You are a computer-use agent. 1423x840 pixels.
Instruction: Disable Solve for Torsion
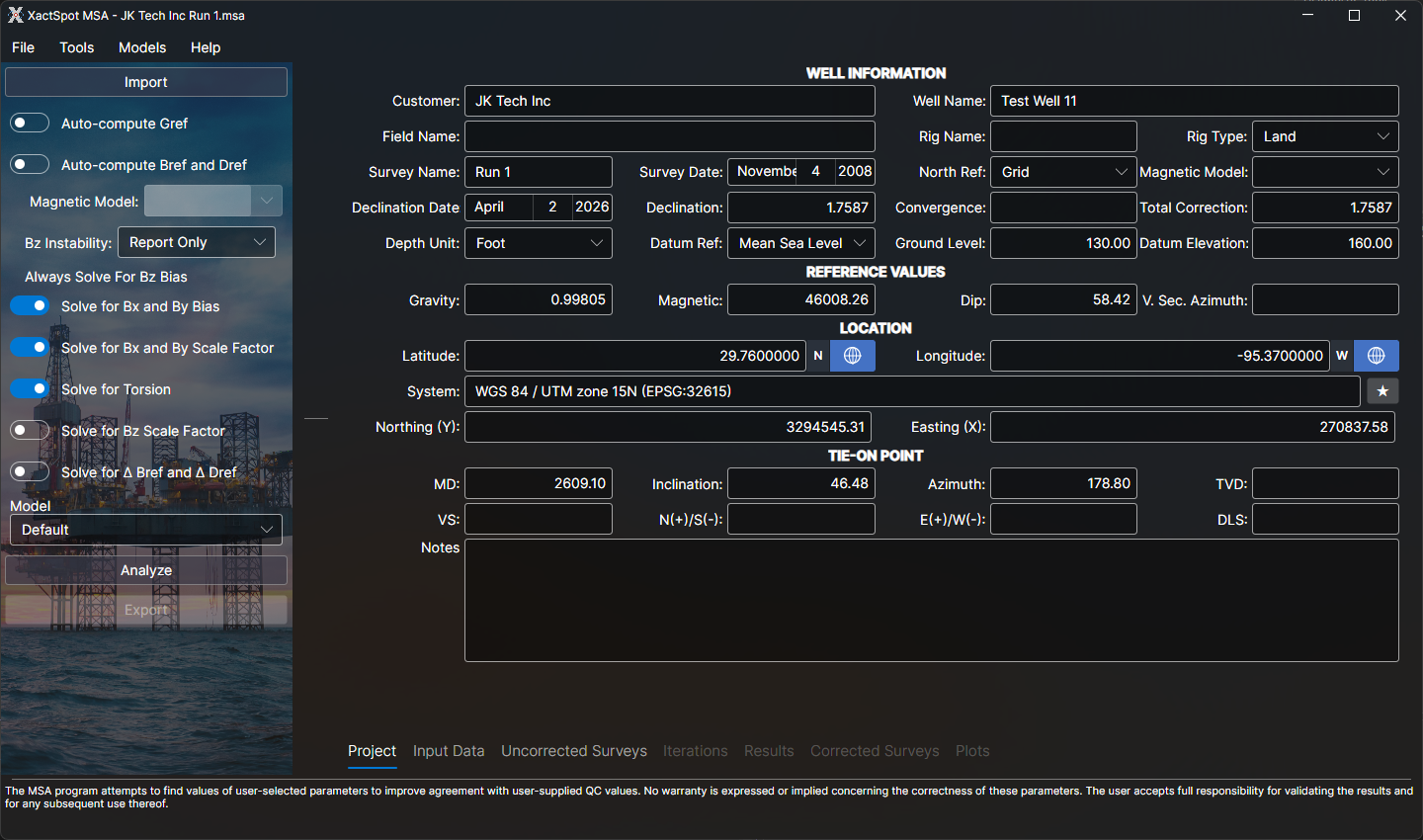(29, 388)
